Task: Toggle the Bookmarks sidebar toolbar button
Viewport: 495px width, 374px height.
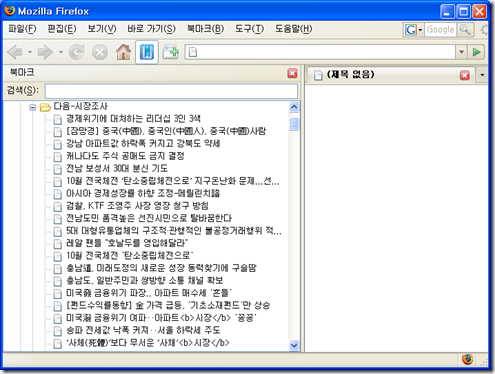Action: (x=147, y=52)
